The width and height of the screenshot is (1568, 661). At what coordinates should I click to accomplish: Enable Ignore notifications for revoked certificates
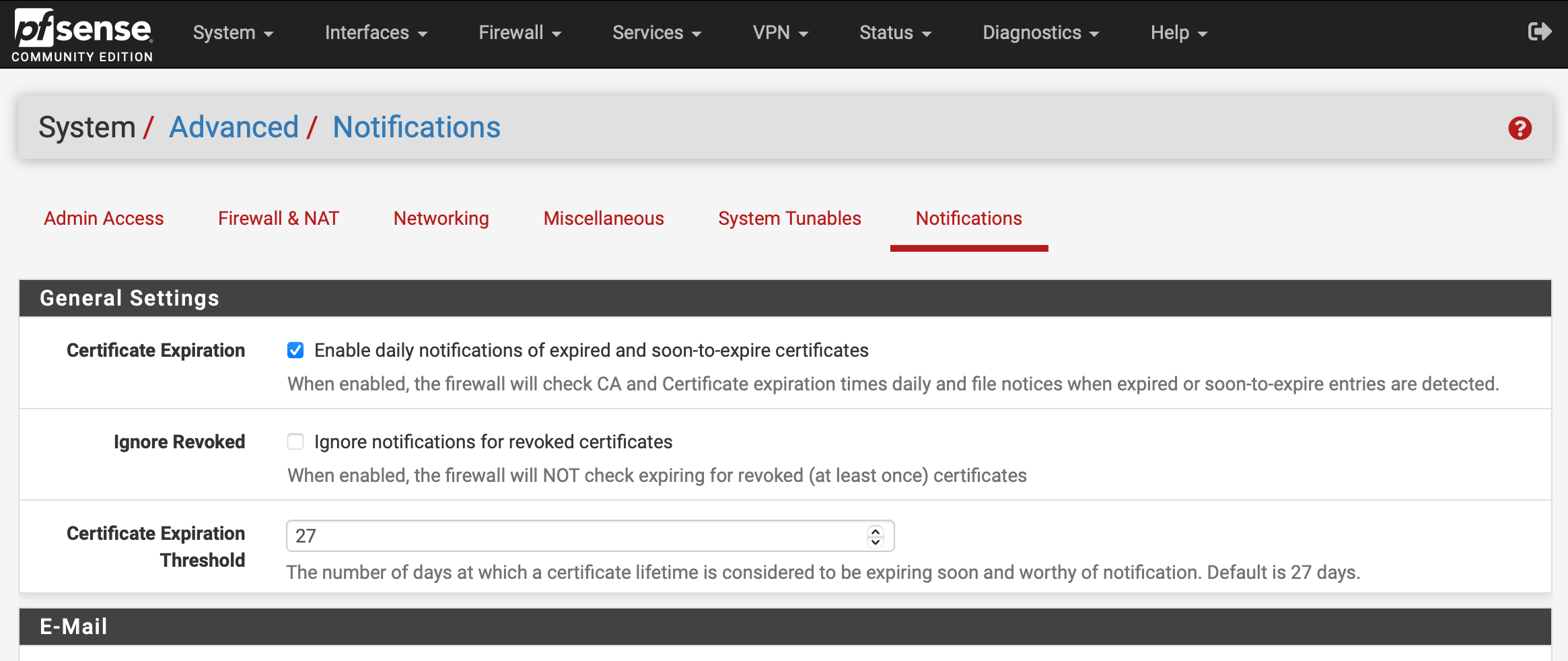point(295,442)
